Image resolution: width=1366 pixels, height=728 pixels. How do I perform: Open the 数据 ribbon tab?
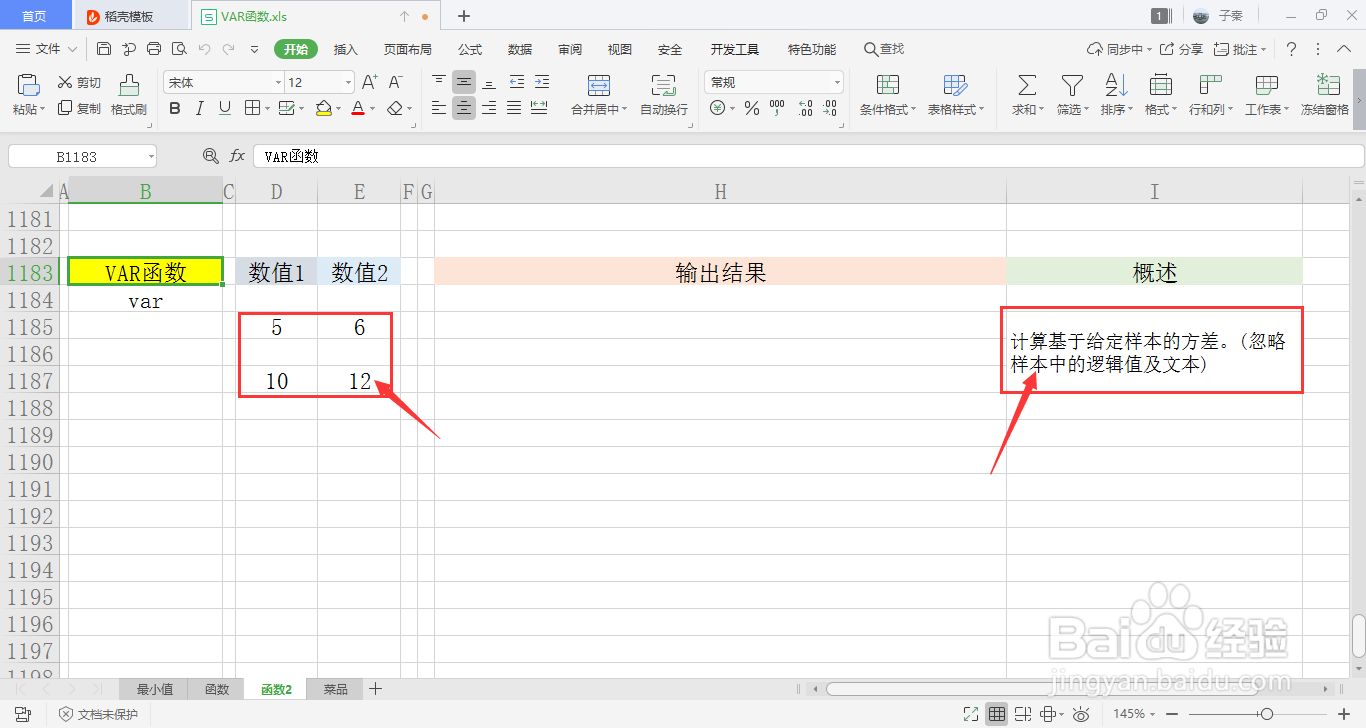520,49
